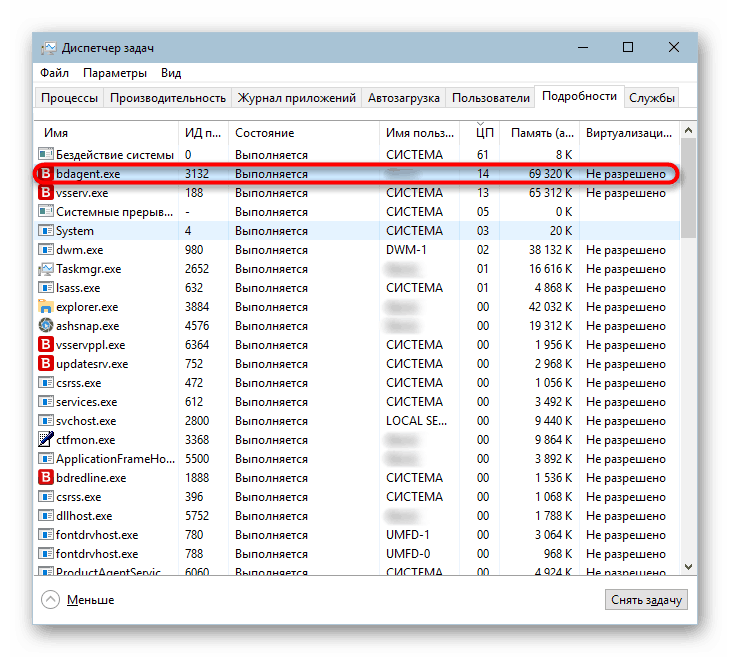Viewport: 730px width, 657px height.
Task: Click the ApplicationFrameHost process icon
Action: coord(46,459)
